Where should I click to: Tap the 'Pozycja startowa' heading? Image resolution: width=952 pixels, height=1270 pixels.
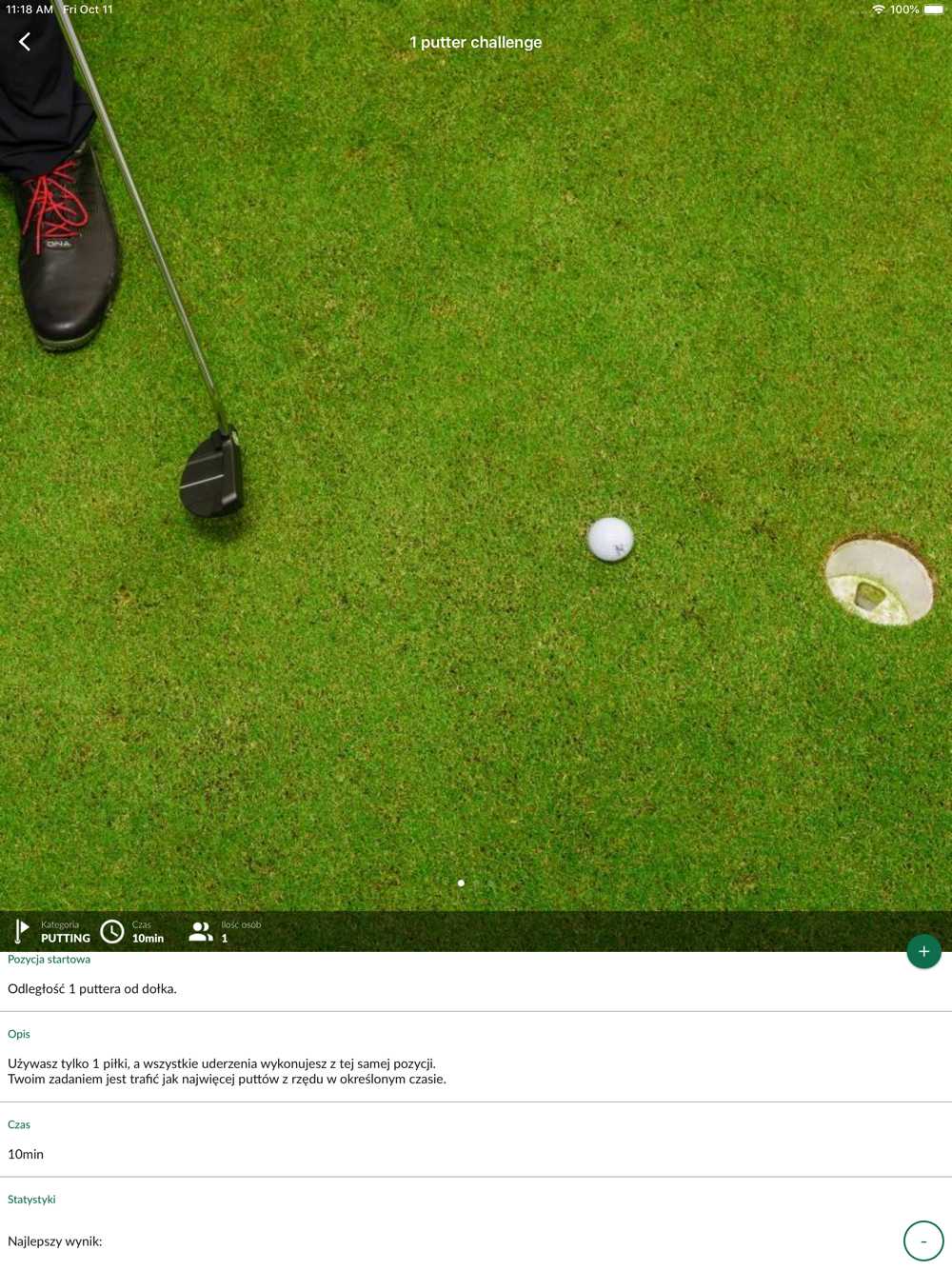50,959
